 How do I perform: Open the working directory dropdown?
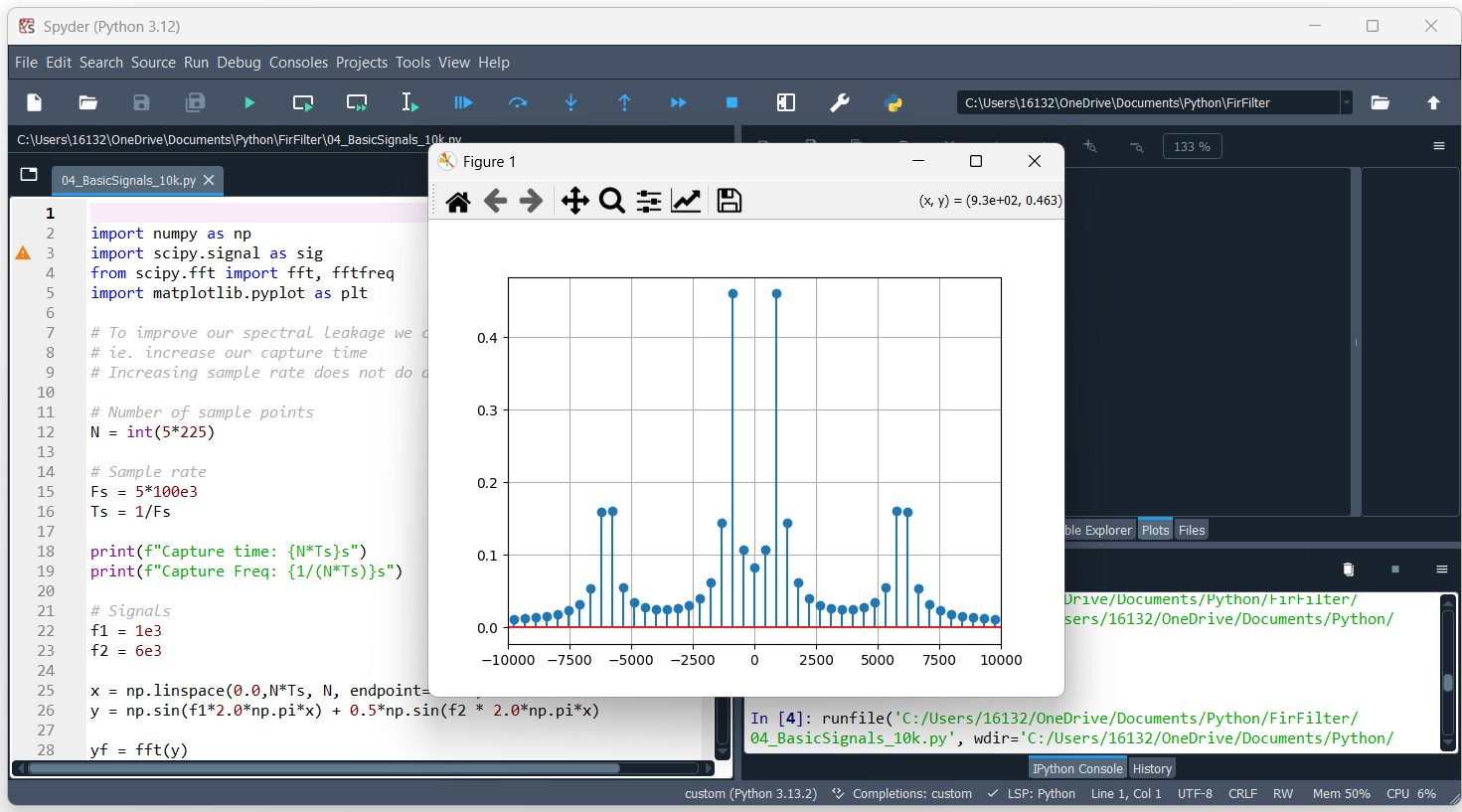pyautogui.click(x=1349, y=101)
